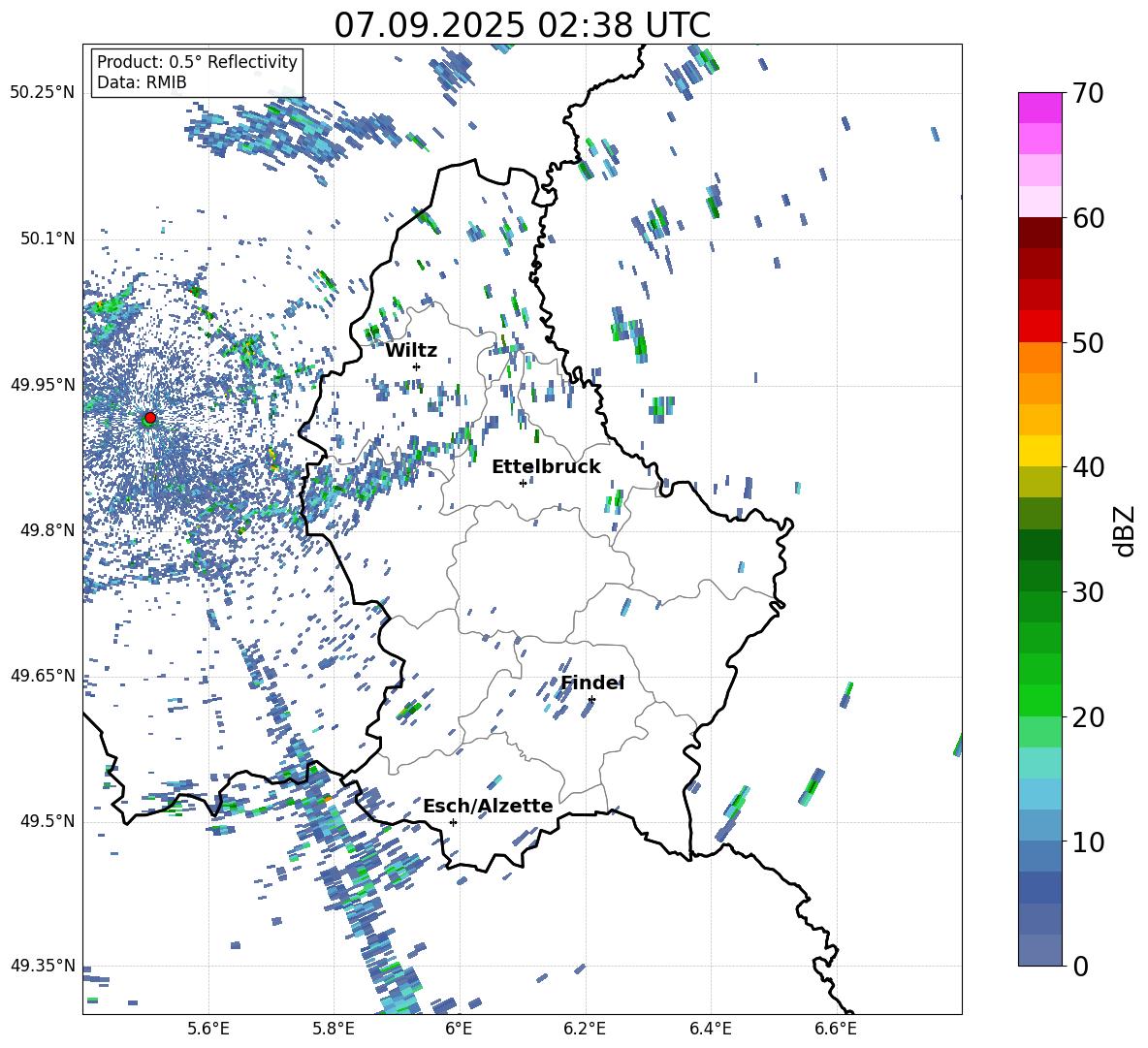Screen dimensions: 1148x1048
Task: Click the title '07.09.2025 02:38 UTC'
Action: 522,25
